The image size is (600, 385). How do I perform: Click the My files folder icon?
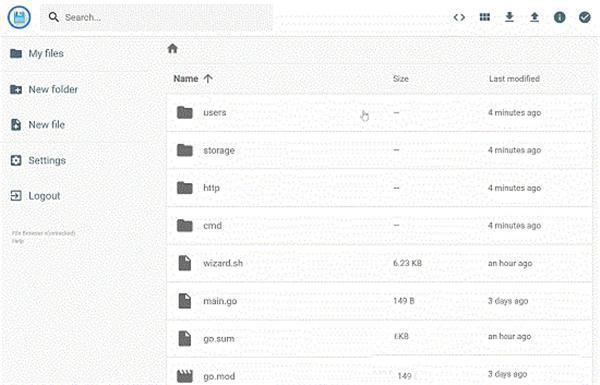pos(16,53)
